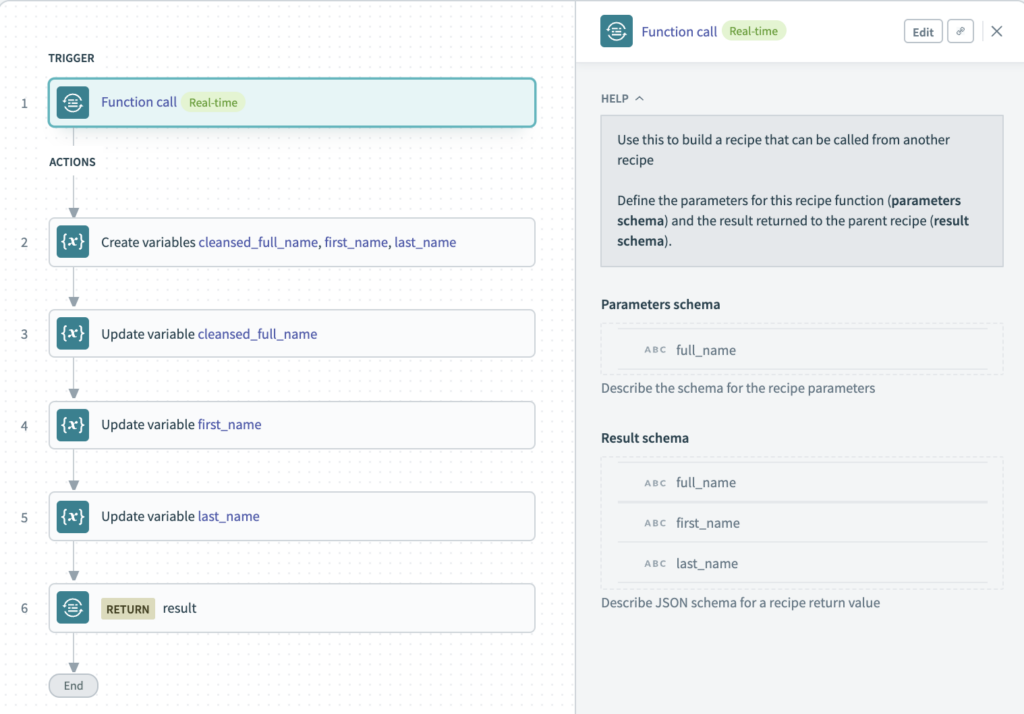1024x714 pixels.
Task: Select the Function call trigger step
Action: (292, 103)
